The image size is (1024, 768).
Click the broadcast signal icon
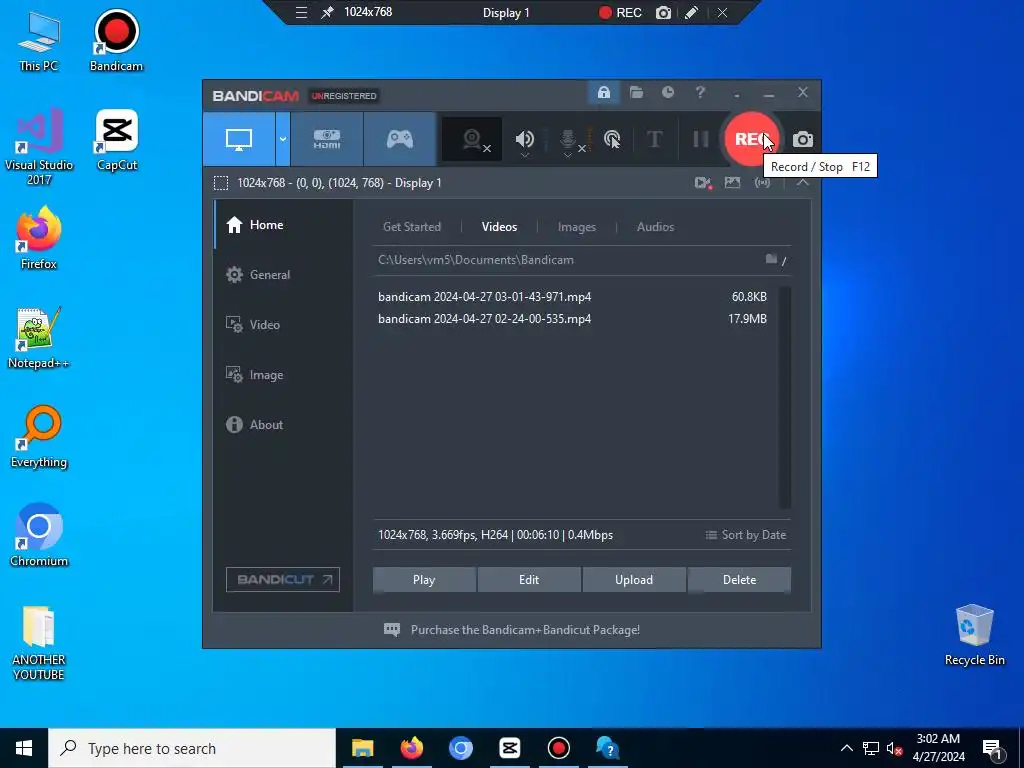[762, 183]
